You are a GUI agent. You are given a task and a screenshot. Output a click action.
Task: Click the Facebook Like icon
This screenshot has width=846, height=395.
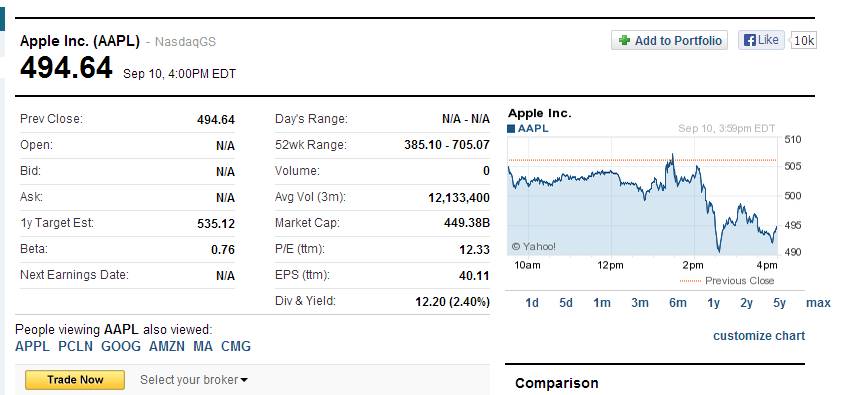coord(751,40)
